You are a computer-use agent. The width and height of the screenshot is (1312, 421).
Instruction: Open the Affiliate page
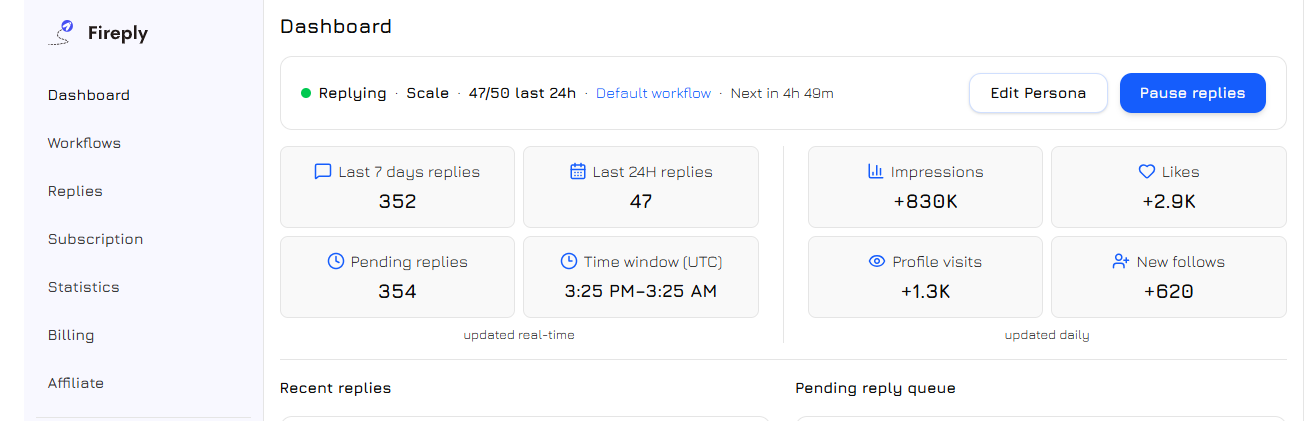tap(76, 383)
